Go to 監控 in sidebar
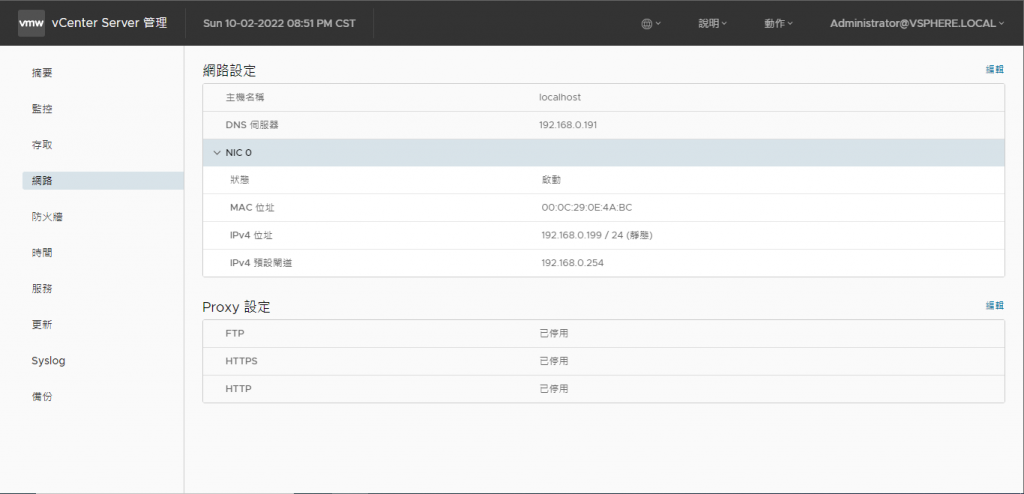Image resolution: width=1024 pixels, height=494 pixels. click(42, 109)
